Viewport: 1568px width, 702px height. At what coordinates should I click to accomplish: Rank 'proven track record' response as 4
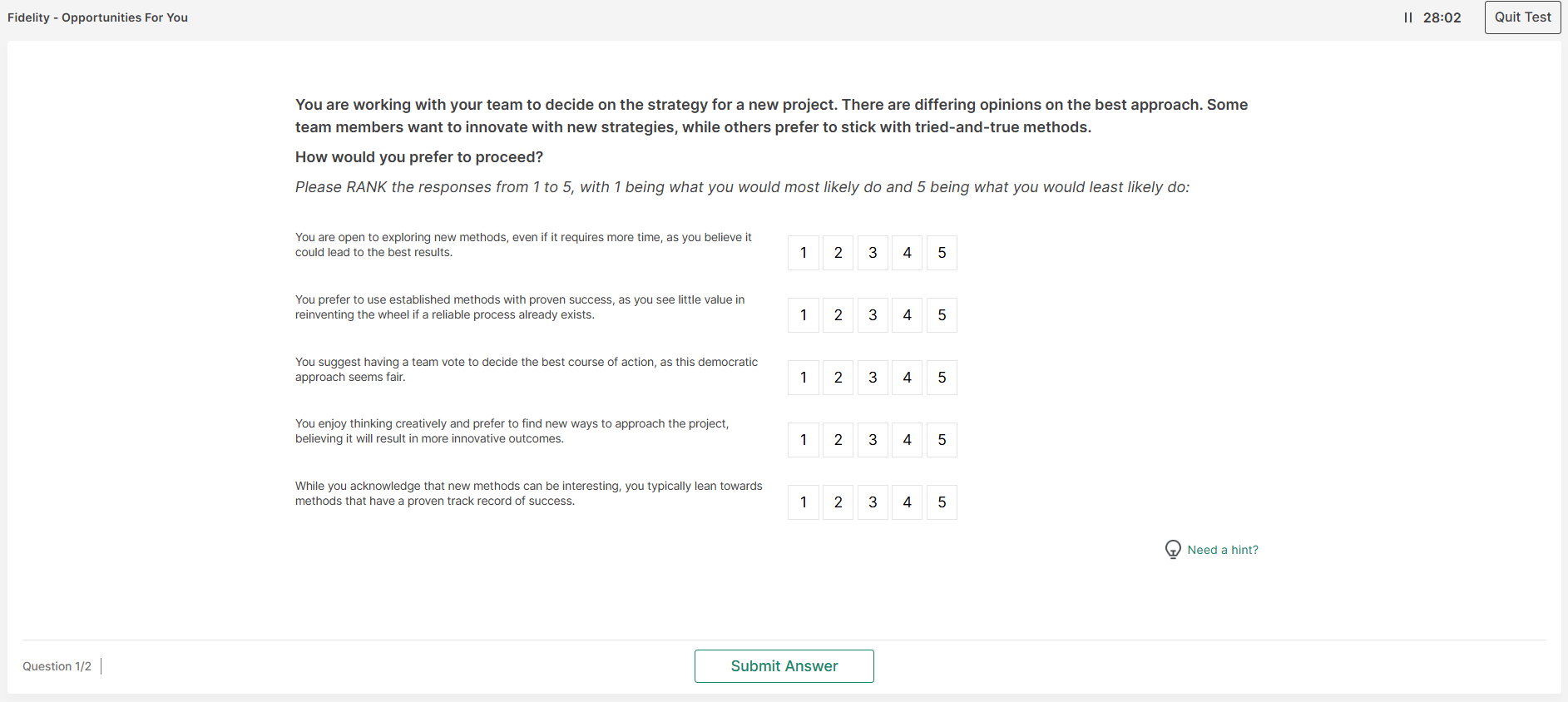pyautogui.click(x=907, y=502)
